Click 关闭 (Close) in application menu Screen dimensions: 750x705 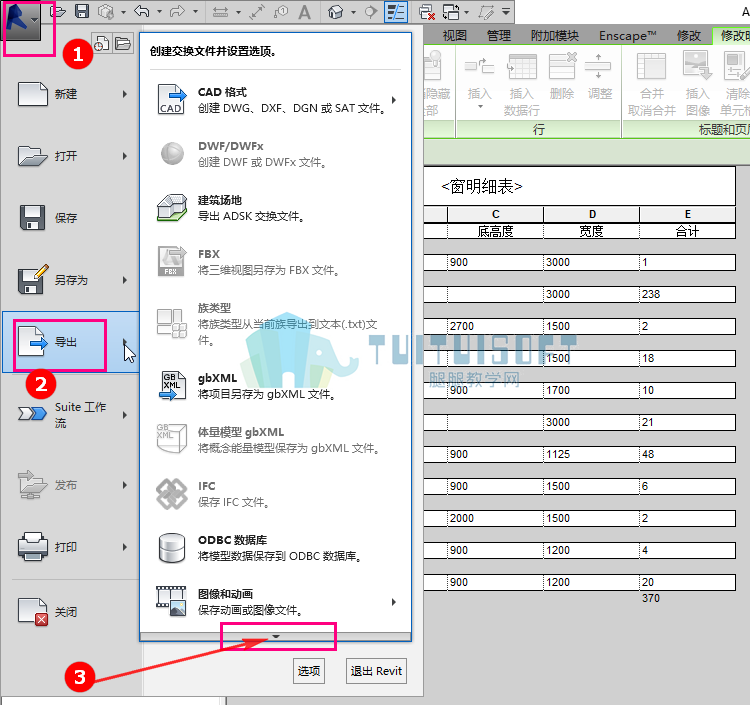(71, 612)
